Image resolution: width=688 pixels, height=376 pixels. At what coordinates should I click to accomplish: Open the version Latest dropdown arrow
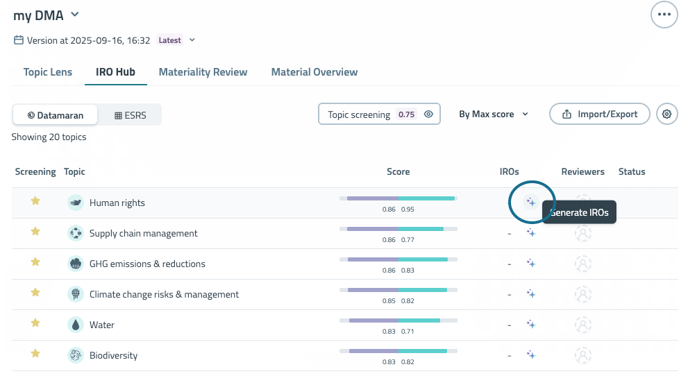coord(192,40)
